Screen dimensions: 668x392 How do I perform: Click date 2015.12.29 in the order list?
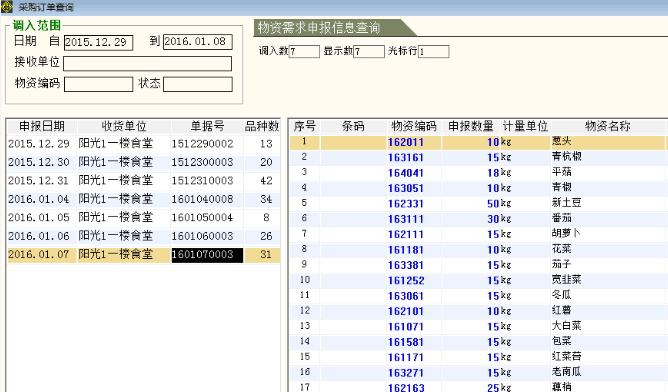coord(39,144)
